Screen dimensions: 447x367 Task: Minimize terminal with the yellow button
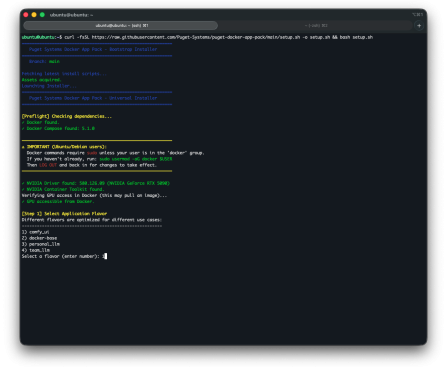click(x=34, y=15)
